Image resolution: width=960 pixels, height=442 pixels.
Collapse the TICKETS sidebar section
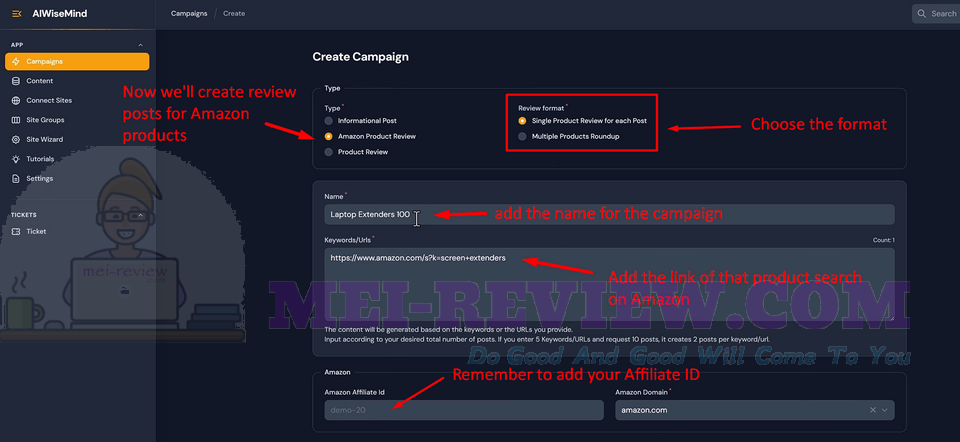(x=140, y=215)
